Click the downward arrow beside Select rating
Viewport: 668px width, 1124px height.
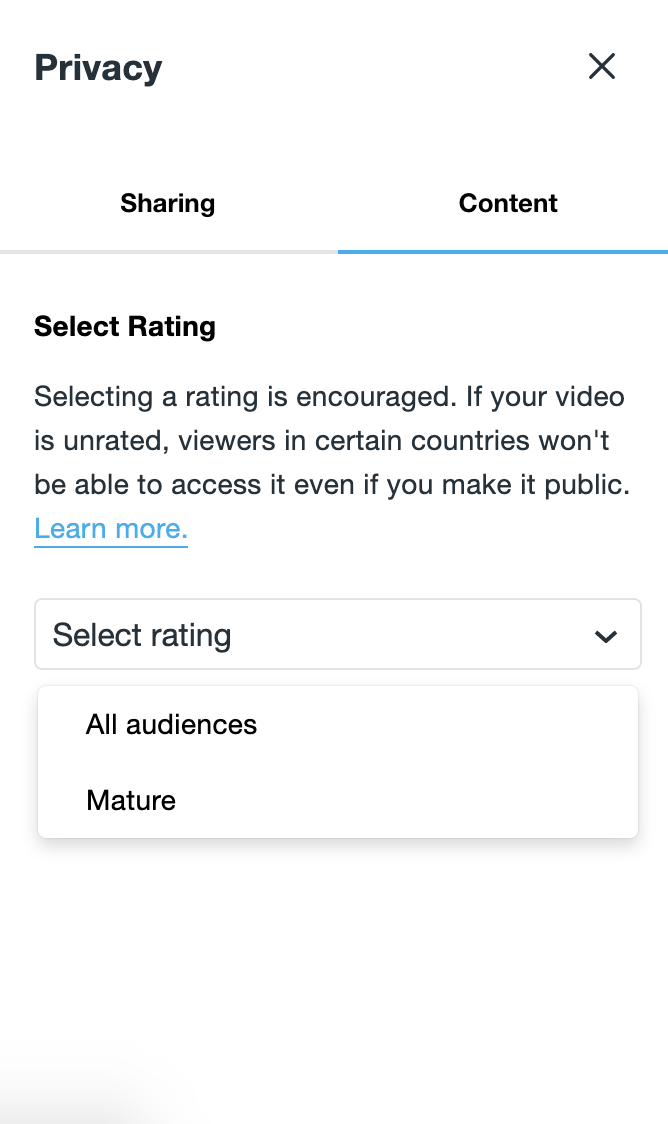pos(605,634)
